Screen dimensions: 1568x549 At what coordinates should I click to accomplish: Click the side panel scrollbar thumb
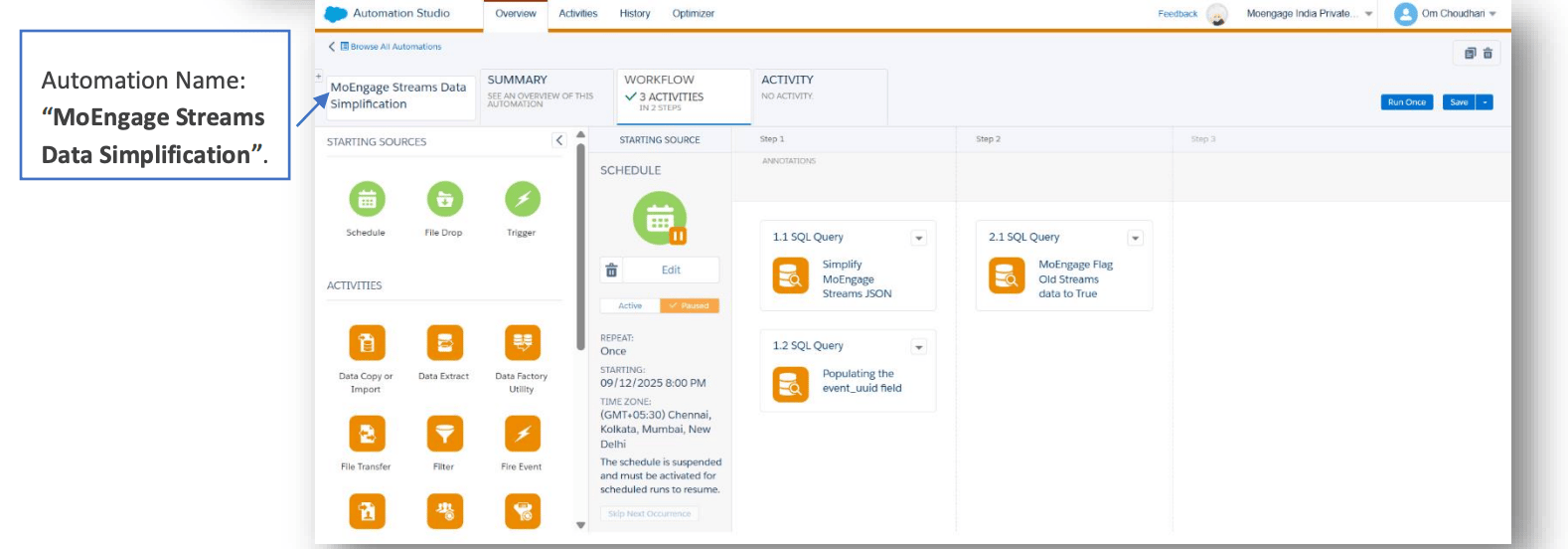(581, 247)
